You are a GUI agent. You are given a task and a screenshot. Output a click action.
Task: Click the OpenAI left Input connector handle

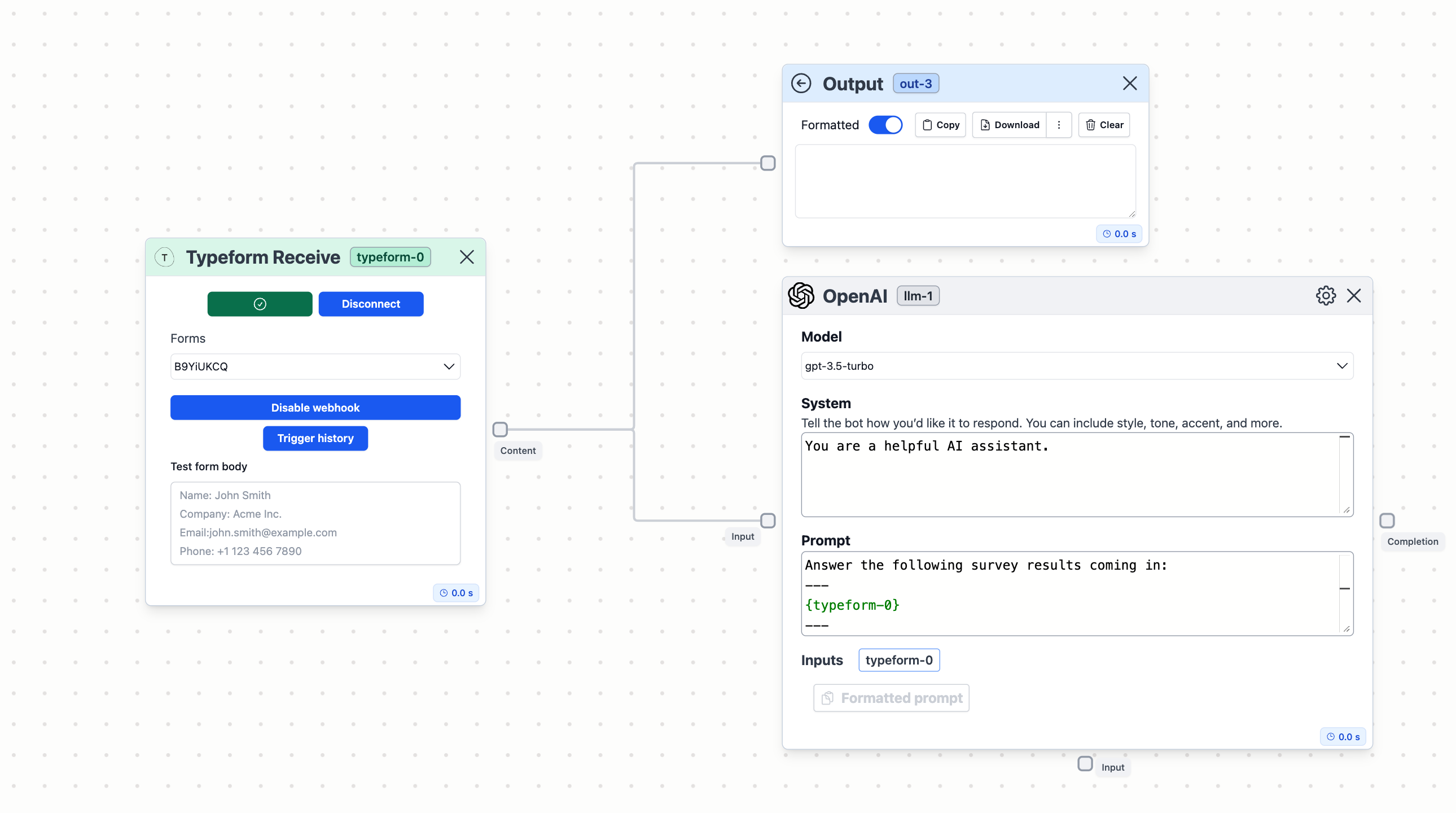tap(768, 521)
